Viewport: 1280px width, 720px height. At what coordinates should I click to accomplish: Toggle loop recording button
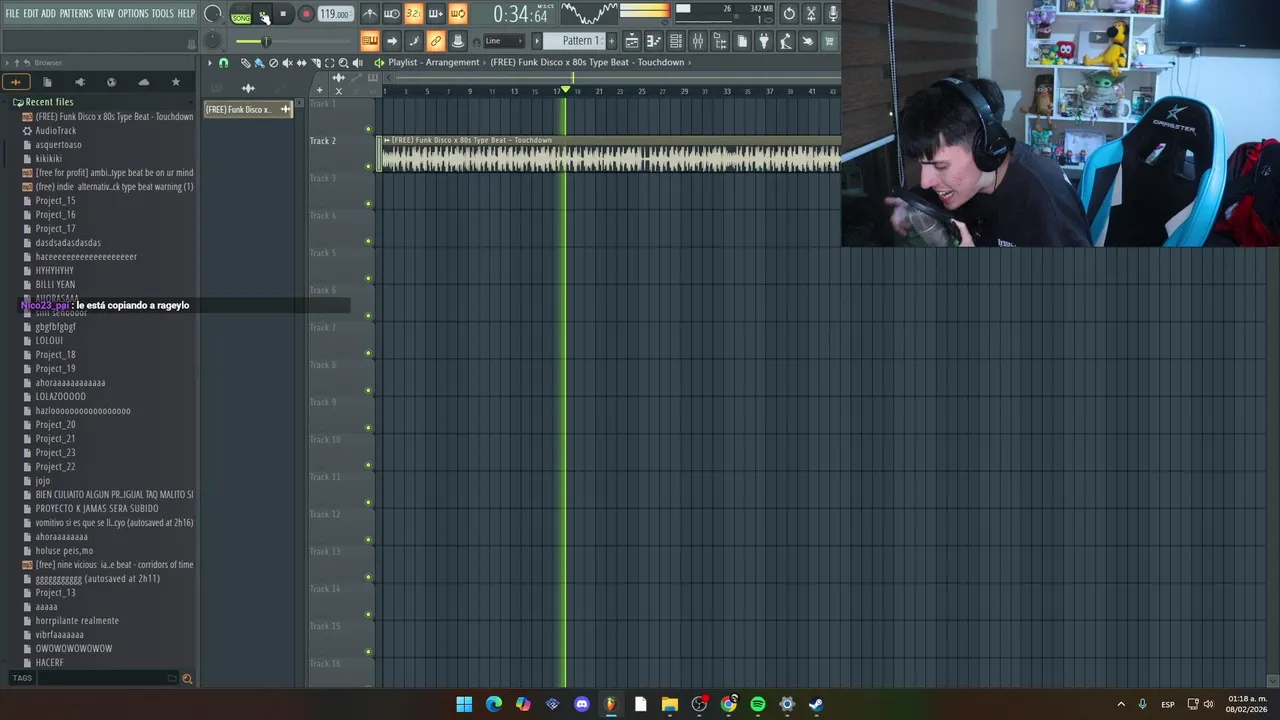click(457, 14)
